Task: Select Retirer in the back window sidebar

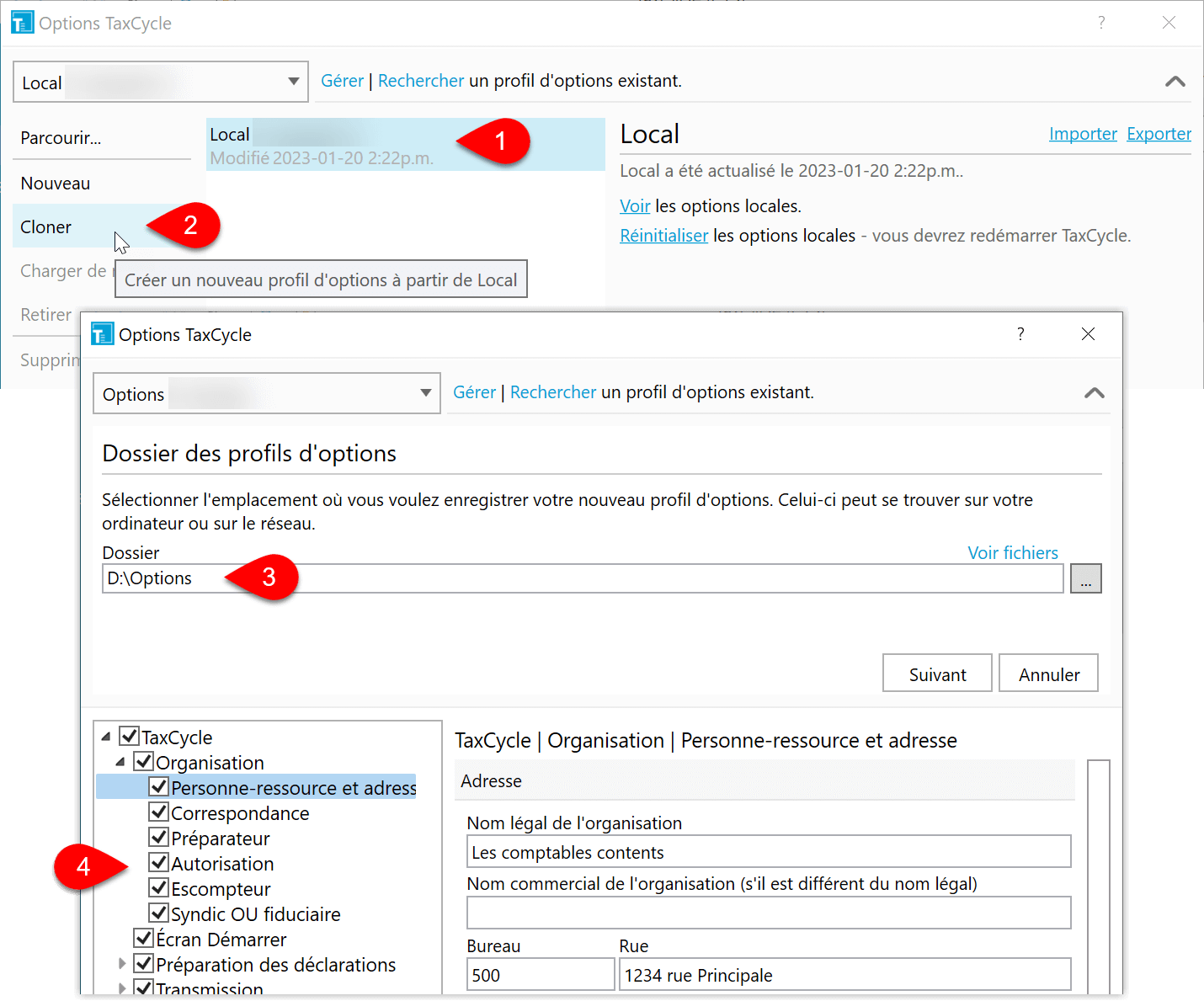Action: (x=46, y=315)
